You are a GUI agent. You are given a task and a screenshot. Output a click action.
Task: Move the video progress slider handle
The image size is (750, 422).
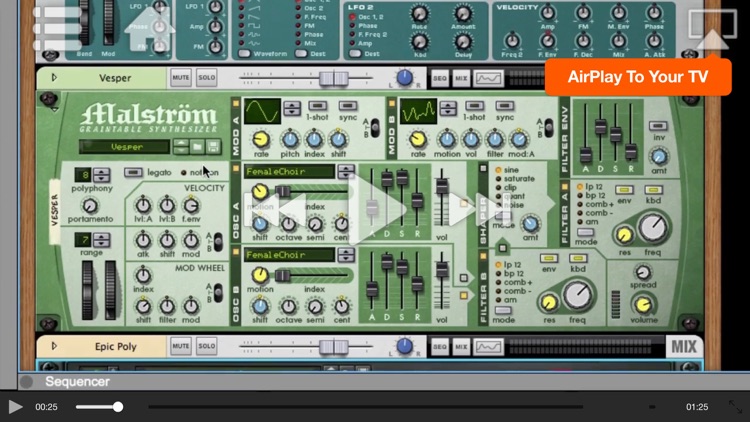(118, 407)
